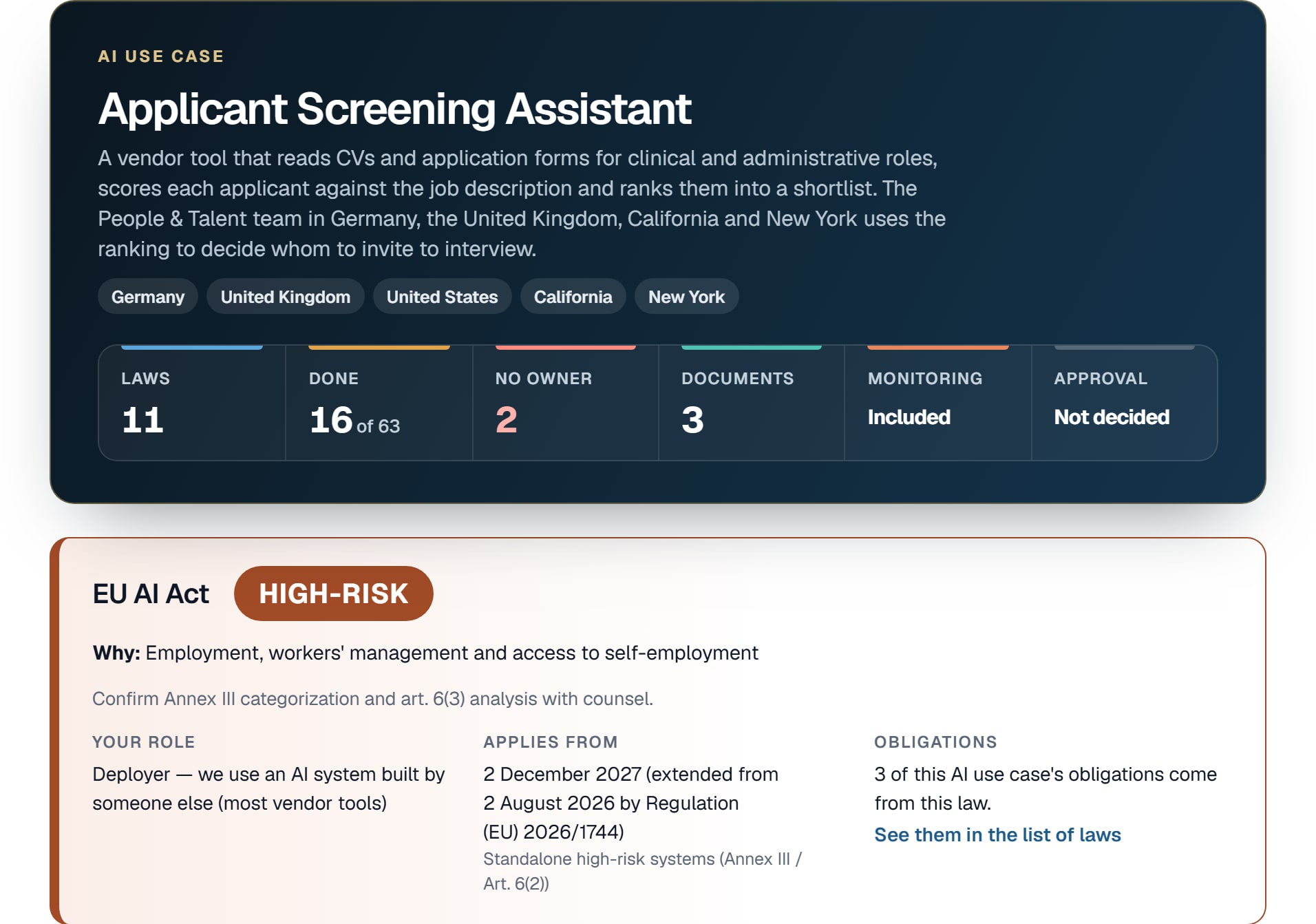The image size is (1316, 924).
Task: Open the Laws stat card showing 11
Action: [x=192, y=403]
